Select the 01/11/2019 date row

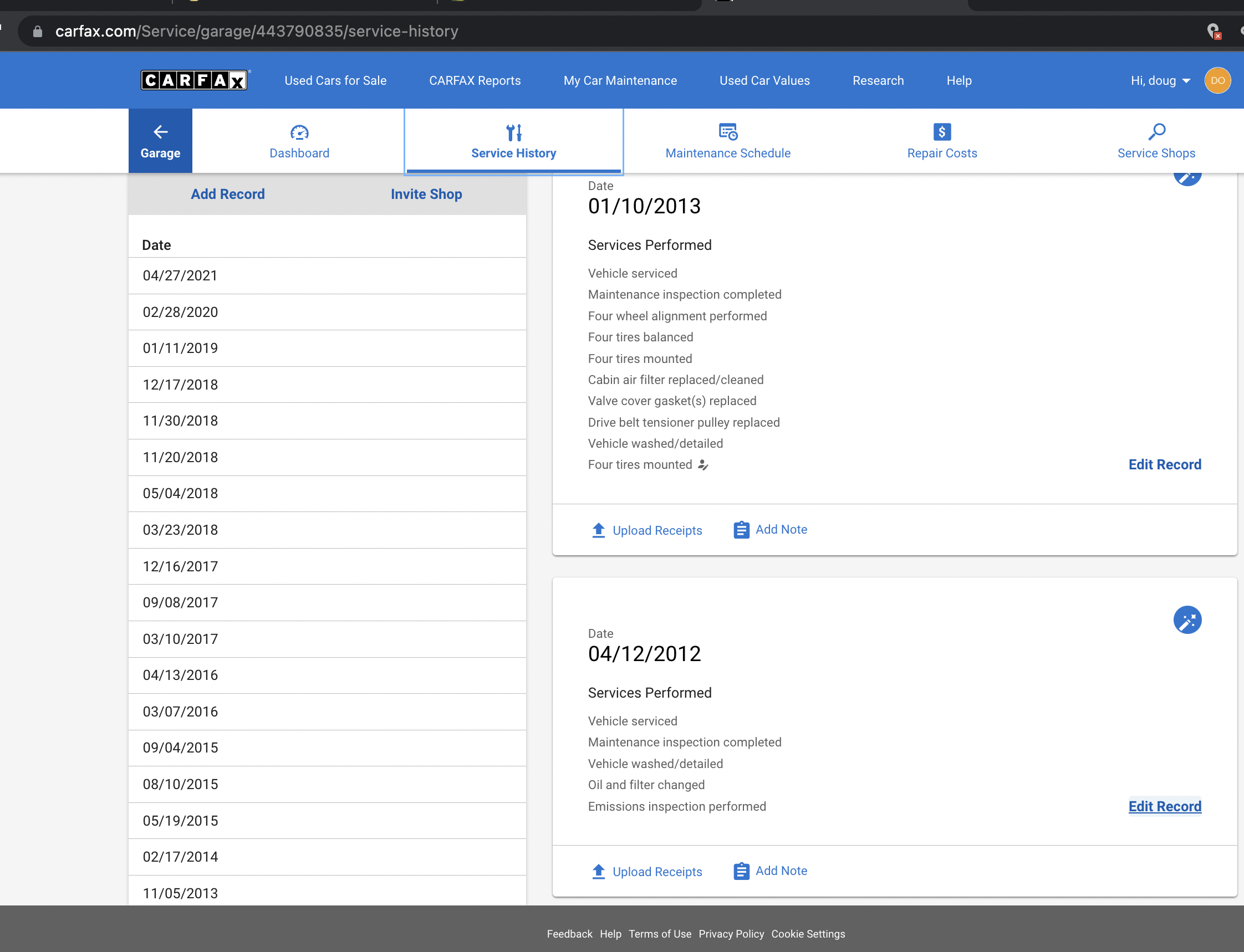click(327, 348)
